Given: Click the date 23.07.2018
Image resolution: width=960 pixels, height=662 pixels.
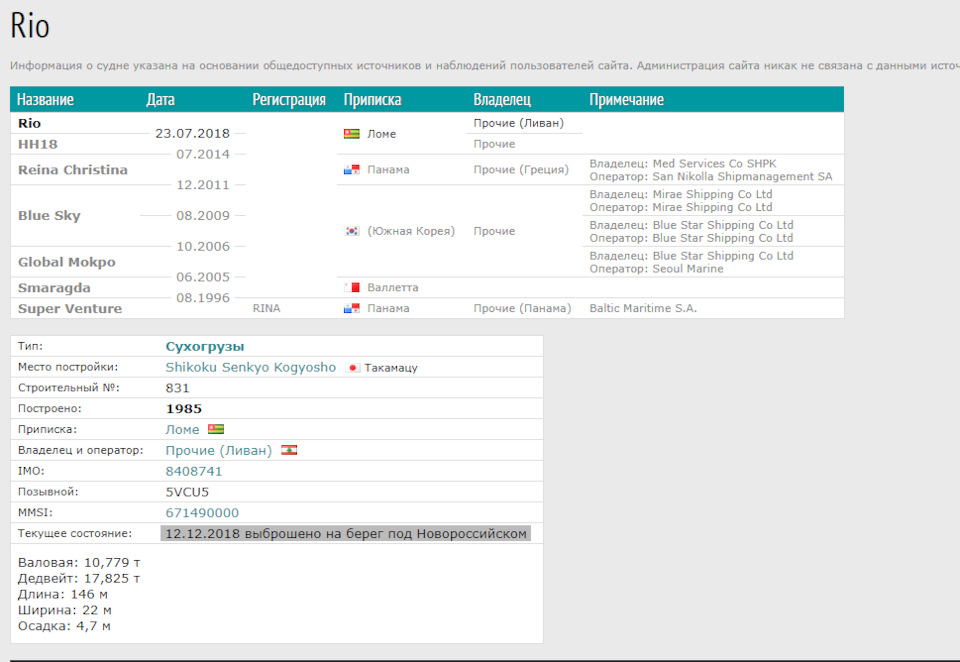Looking at the screenshot, I should tap(192, 134).
